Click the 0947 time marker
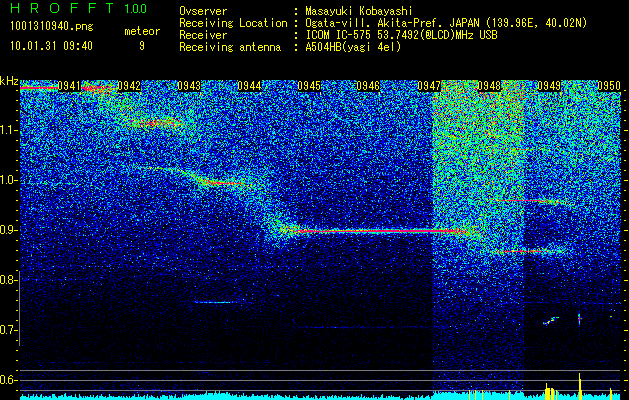Viewport: 629px width, 400px height. point(429,86)
